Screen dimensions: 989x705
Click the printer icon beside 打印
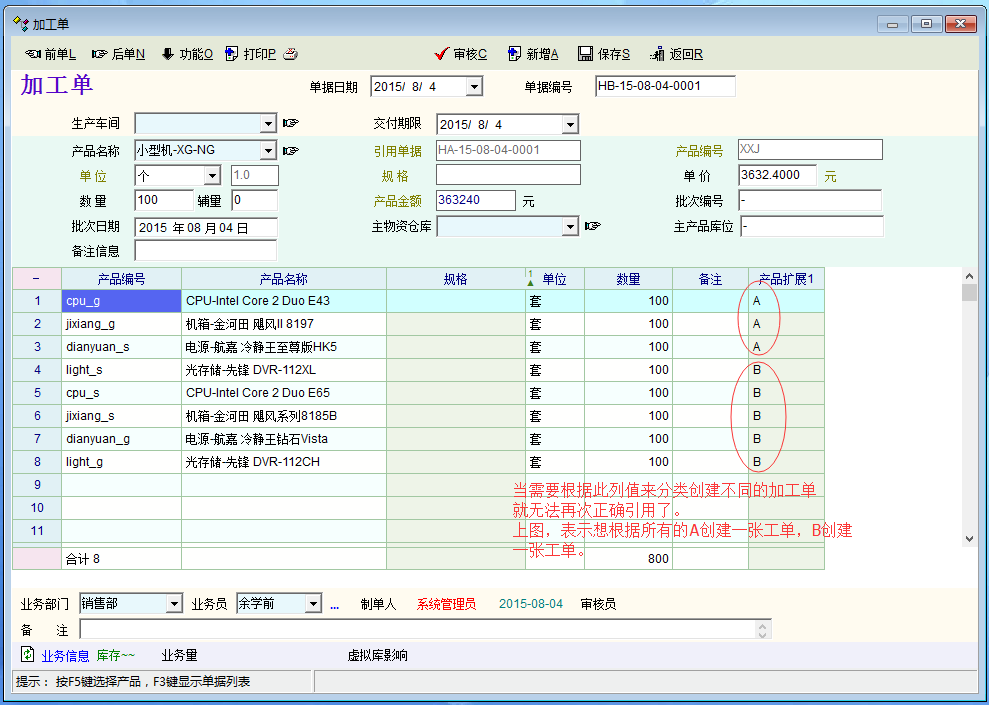point(290,54)
